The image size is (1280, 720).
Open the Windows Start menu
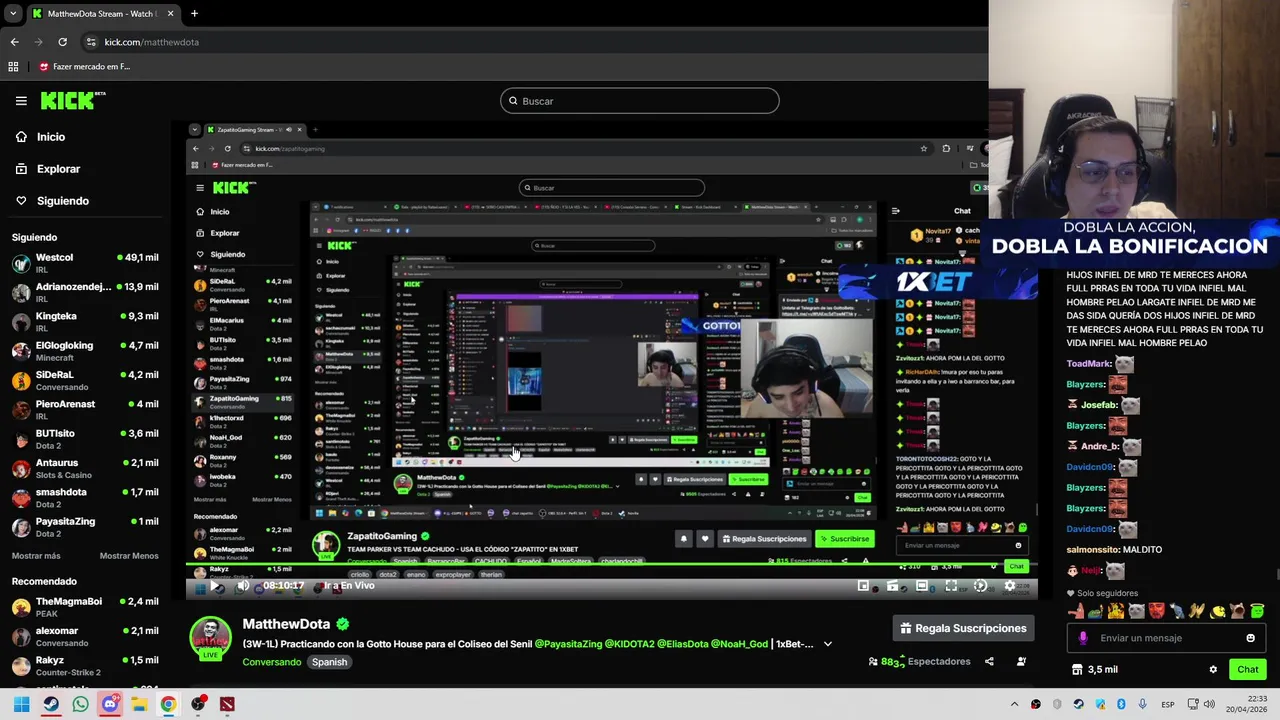[x=21, y=704]
